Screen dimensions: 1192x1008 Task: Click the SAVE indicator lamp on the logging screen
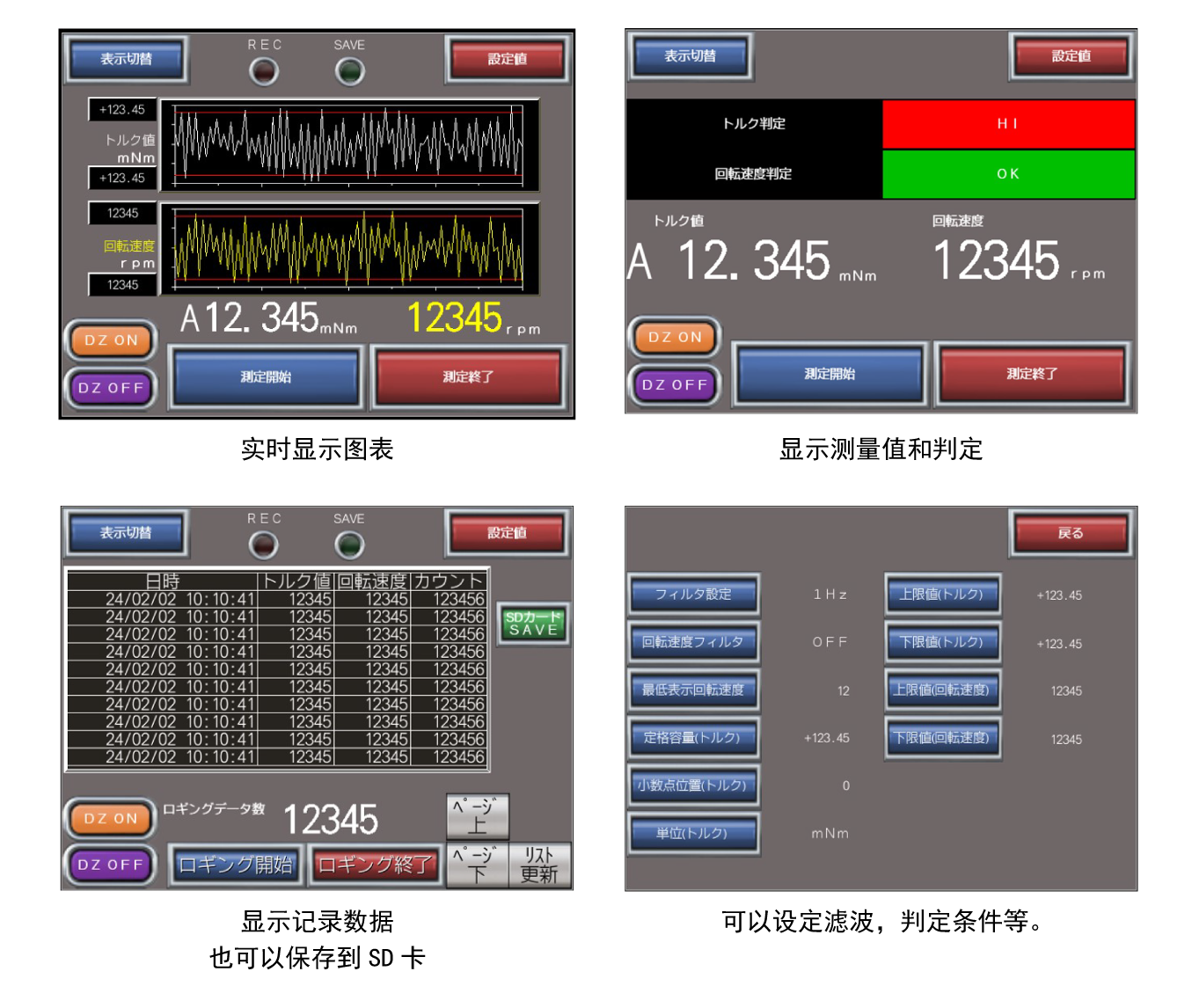click(349, 545)
